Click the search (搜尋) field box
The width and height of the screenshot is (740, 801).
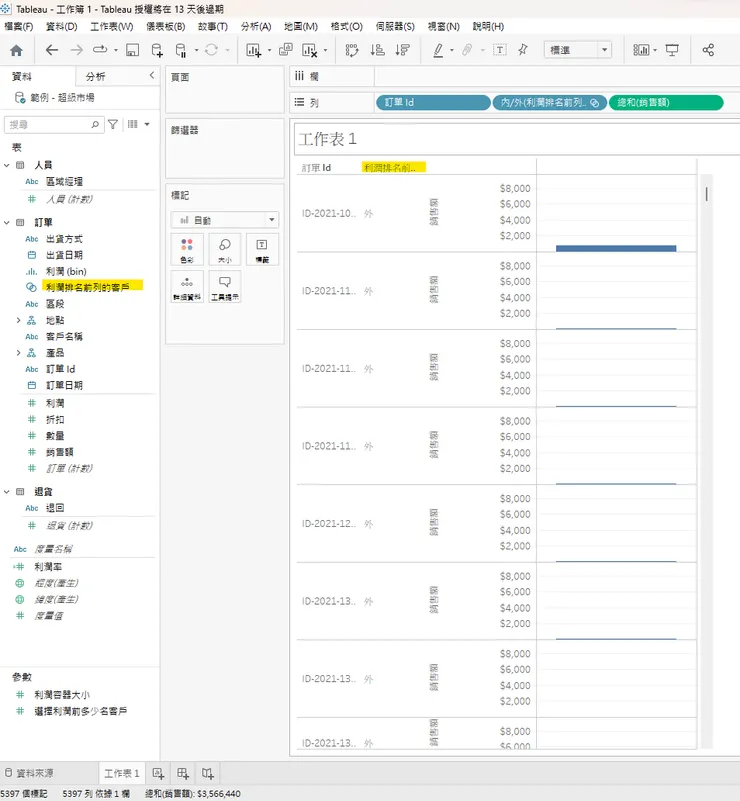(54, 124)
